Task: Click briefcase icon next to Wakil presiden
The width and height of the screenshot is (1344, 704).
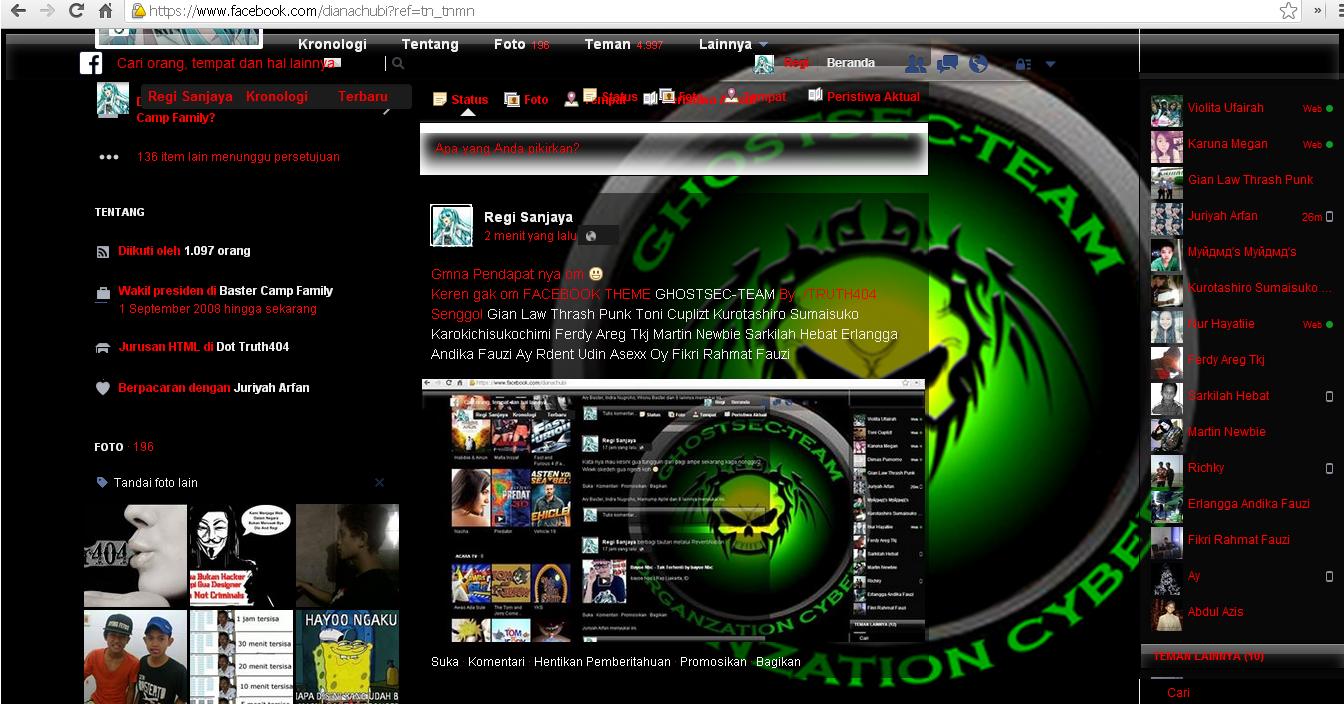Action: (x=102, y=294)
